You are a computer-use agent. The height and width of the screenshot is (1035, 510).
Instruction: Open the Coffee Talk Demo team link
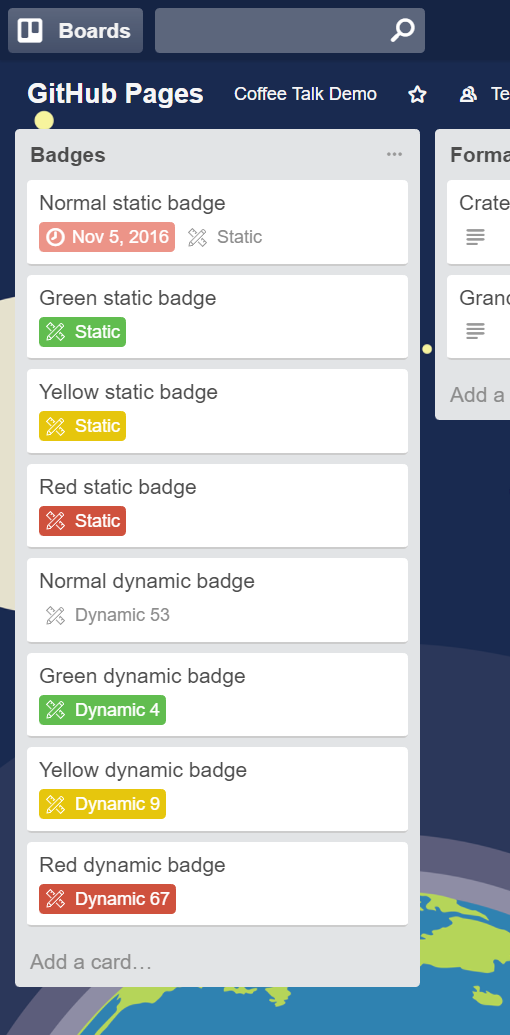coord(305,94)
